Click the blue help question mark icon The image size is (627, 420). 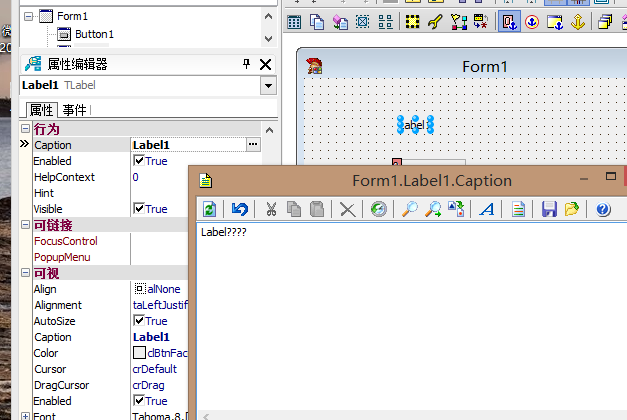603,209
